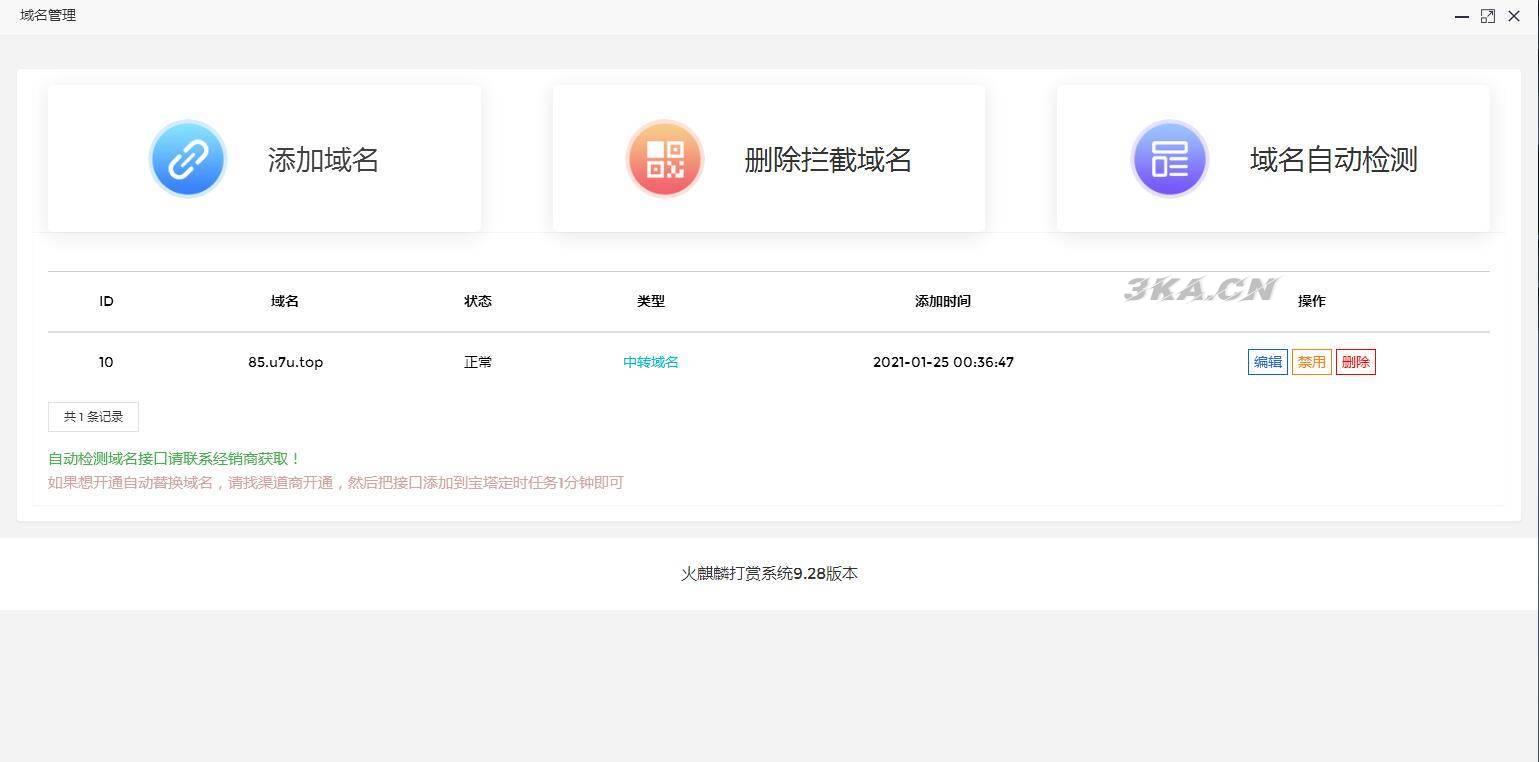Click the red QR-code delete blocked domains icon
Image resolution: width=1539 pixels, height=762 pixels.
[x=665, y=159]
